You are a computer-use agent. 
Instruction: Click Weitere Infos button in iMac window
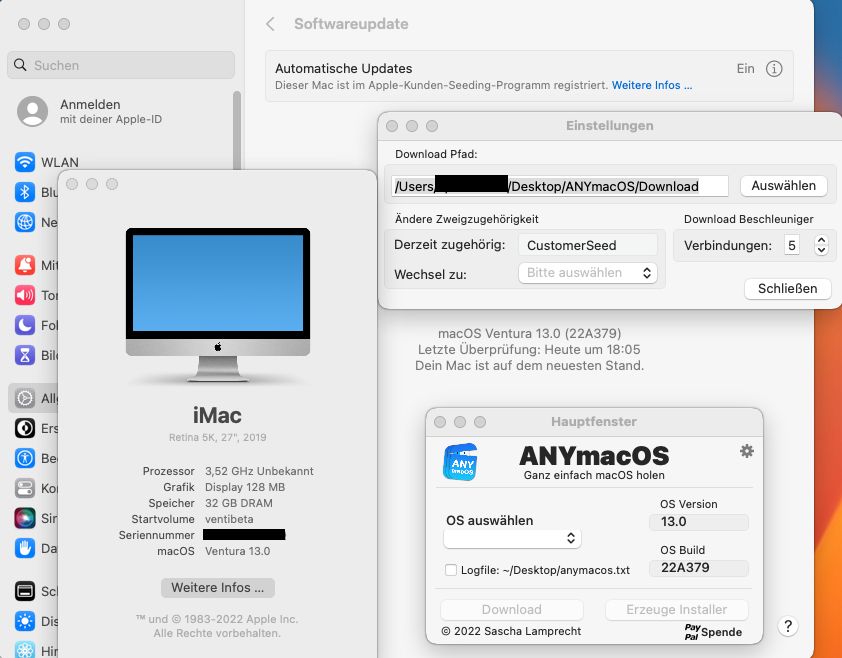pos(217,588)
